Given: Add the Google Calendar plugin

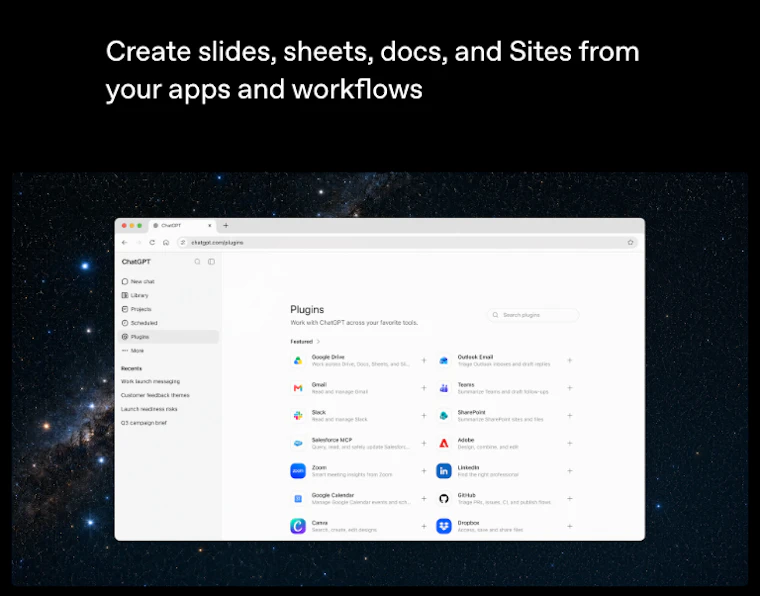Looking at the screenshot, I should [424, 499].
